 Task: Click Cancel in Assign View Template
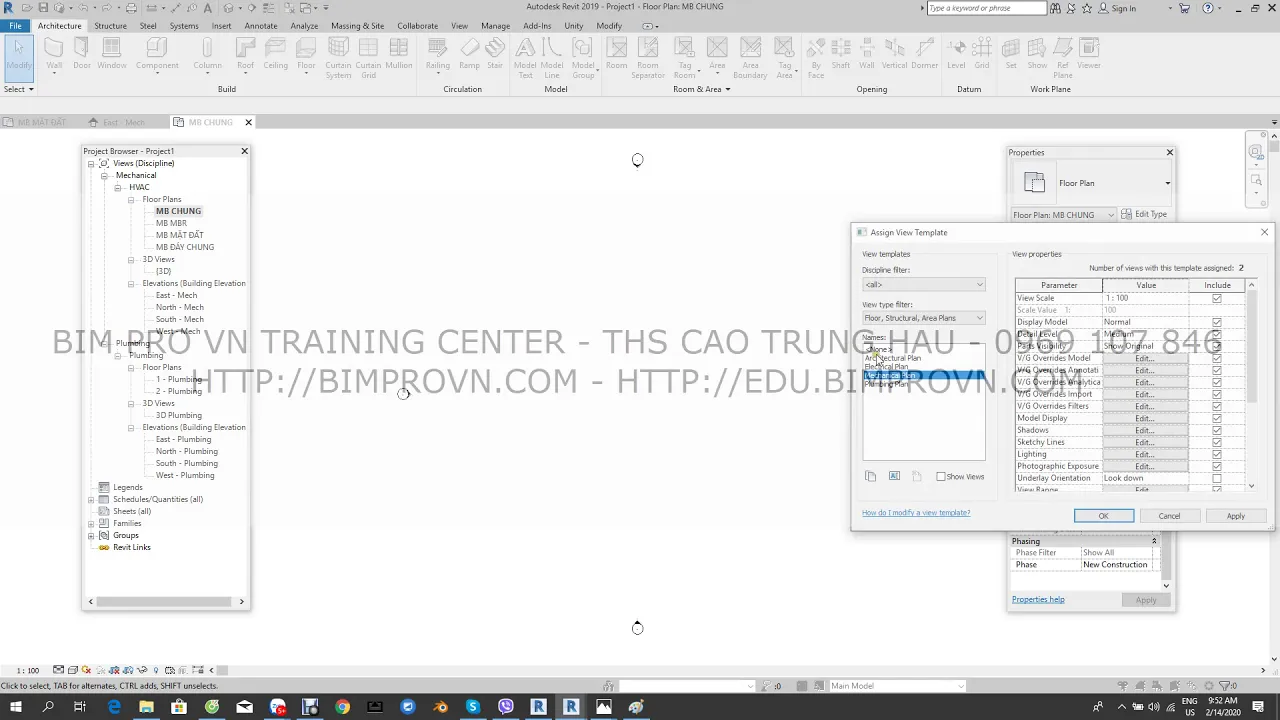point(1169,516)
